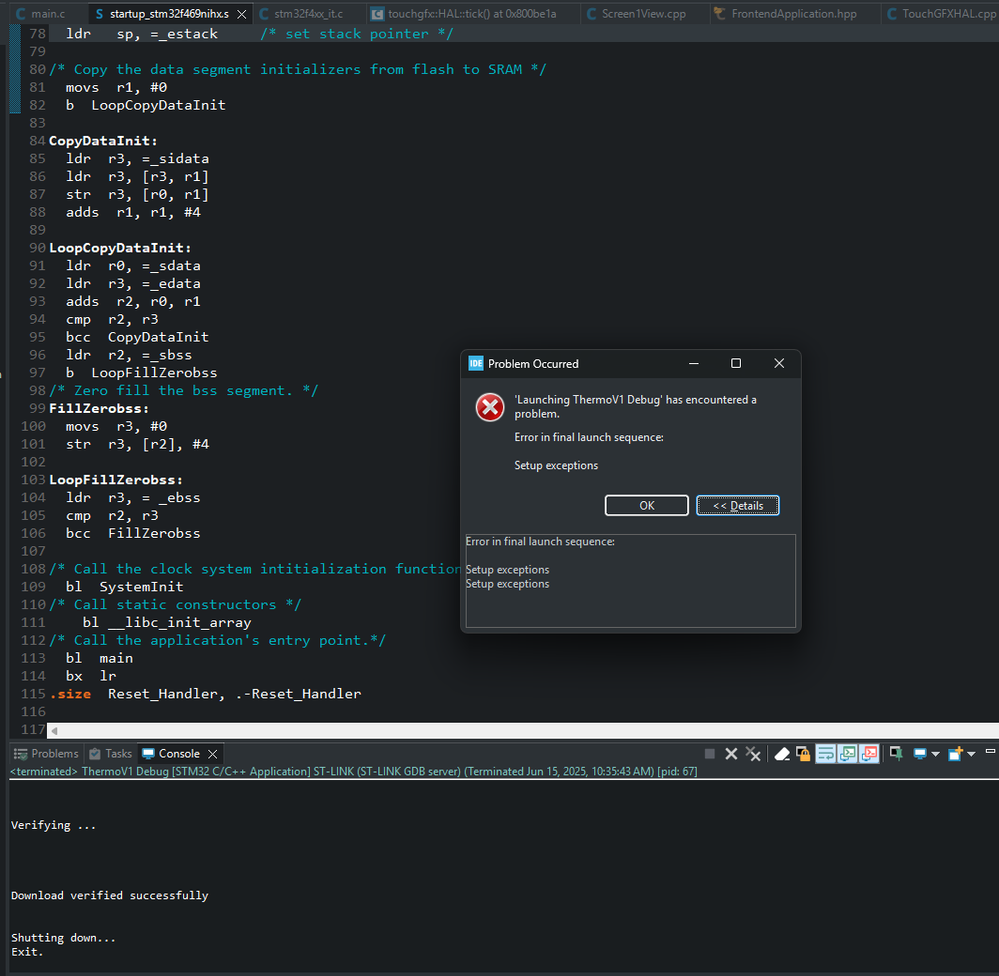Click the editor horizontal scrollbar left arrow
Image resolution: width=999 pixels, height=976 pixels.
(54, 731)
